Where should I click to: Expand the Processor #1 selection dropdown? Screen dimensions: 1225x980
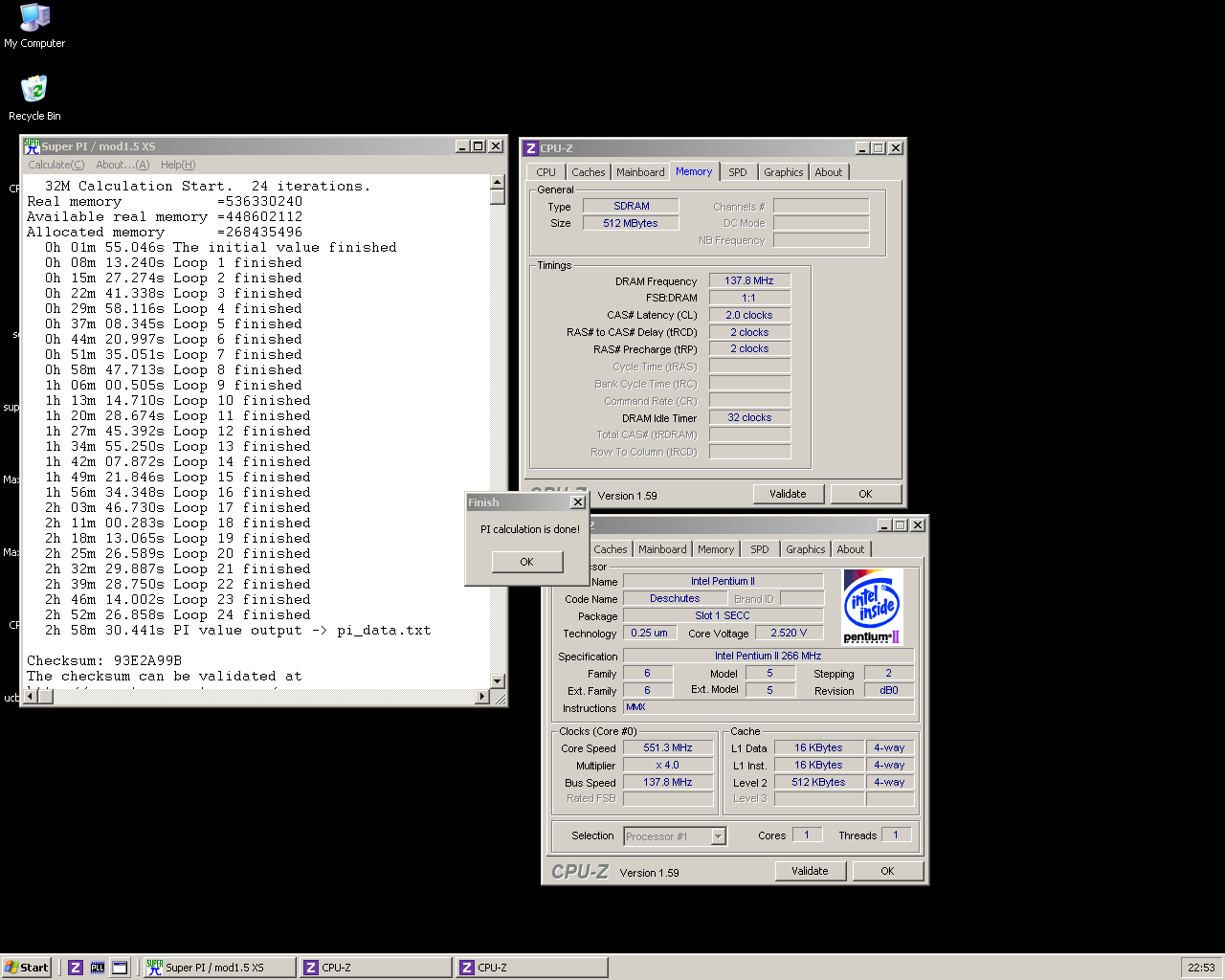point(719,836)
